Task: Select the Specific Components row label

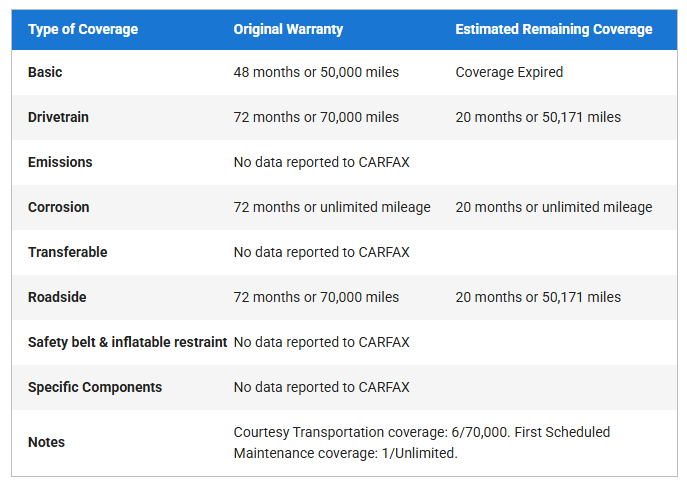Action: (95, 387)
